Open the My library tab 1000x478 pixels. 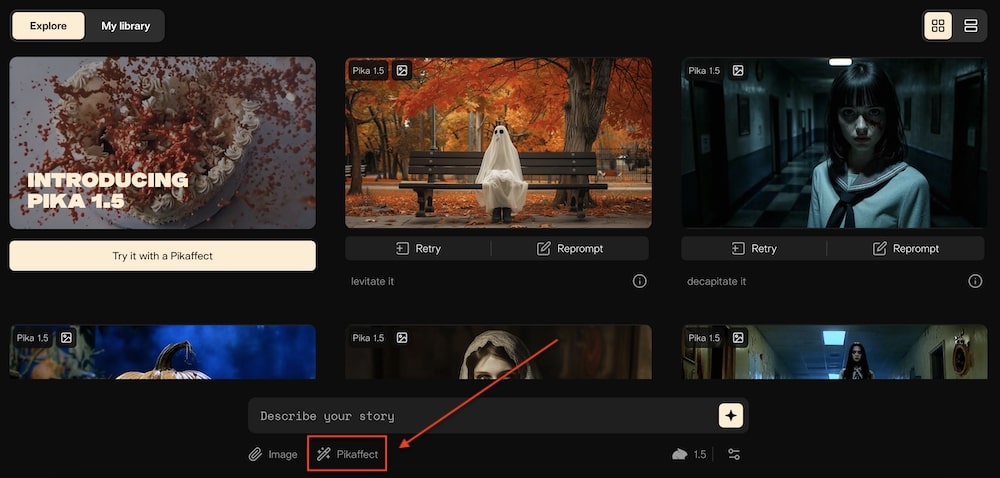coord(126,26)
